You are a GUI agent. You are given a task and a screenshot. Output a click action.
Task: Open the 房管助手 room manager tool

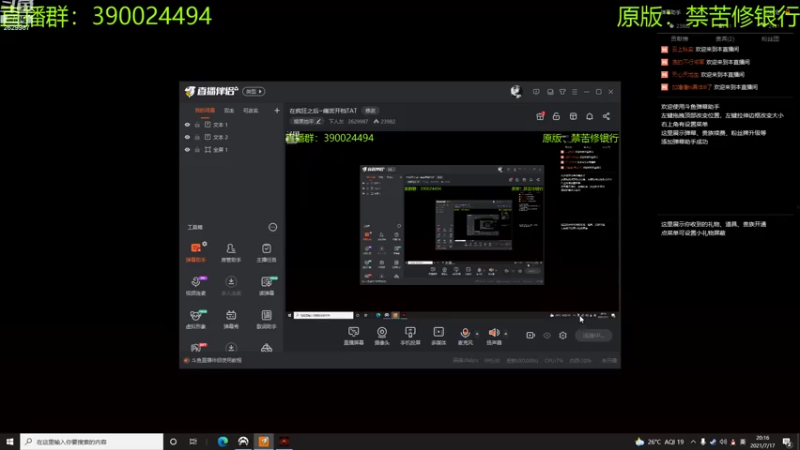231,252
